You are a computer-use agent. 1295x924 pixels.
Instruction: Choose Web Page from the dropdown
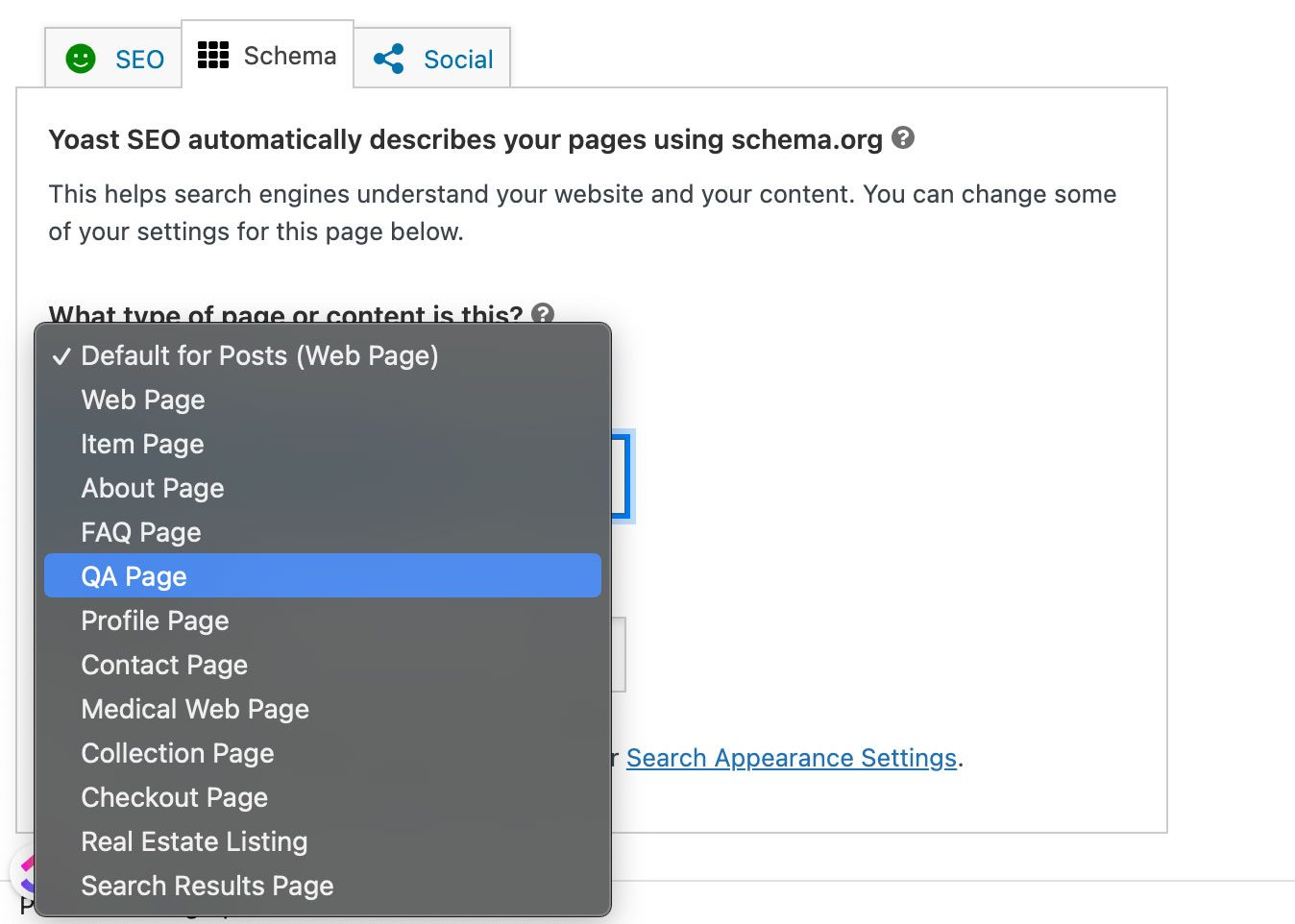[x=143, y=400]
